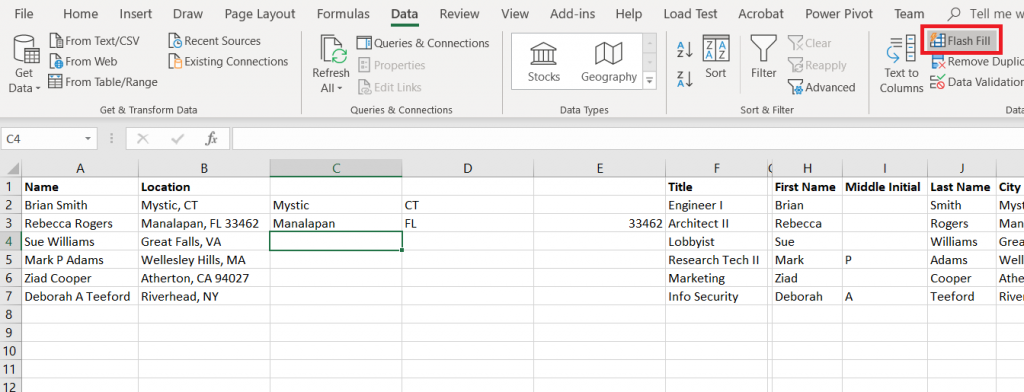
Task: Open the Load Test tab
Action: (x=690, y=14)
